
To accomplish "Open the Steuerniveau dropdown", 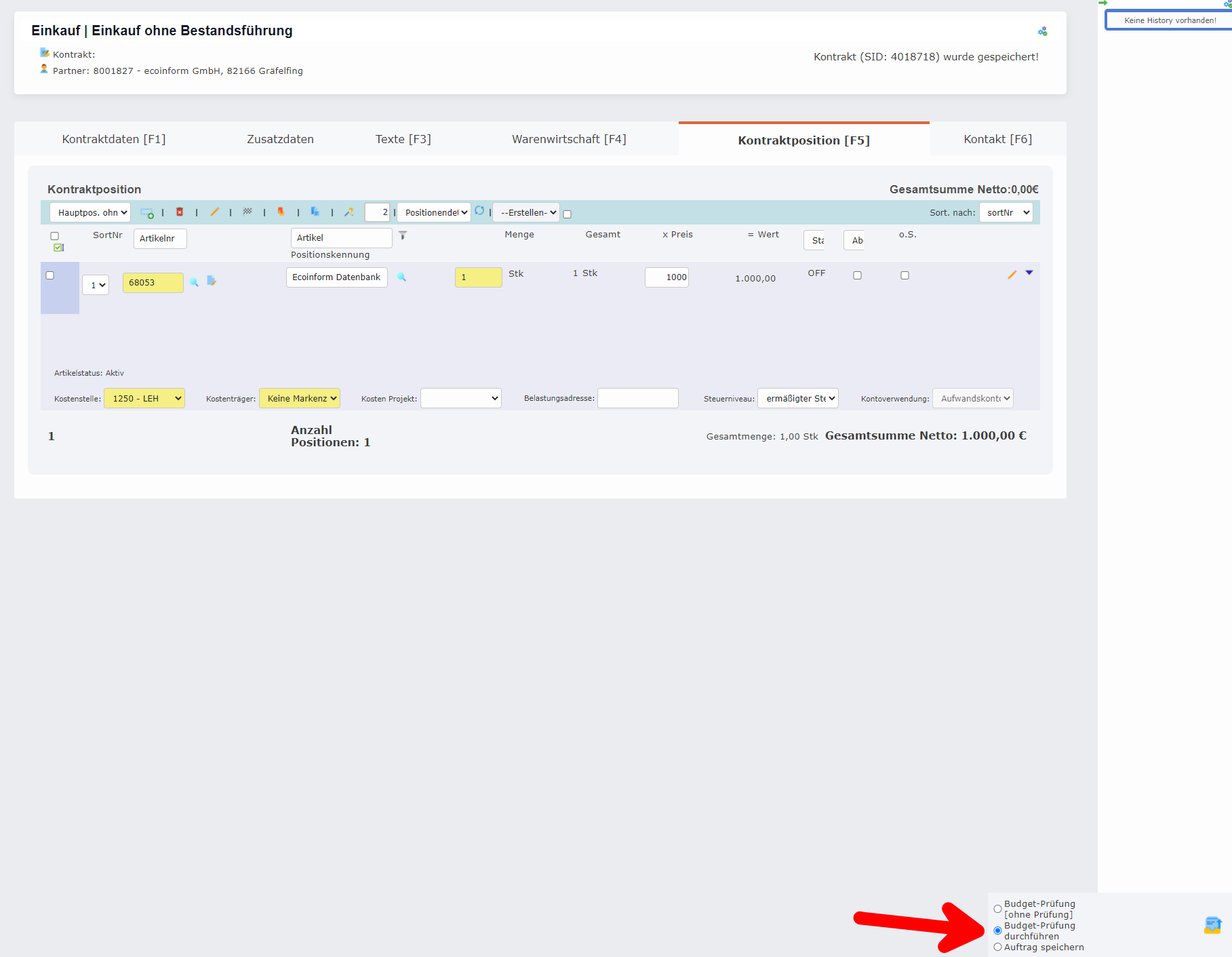I will tap(797, 398).
